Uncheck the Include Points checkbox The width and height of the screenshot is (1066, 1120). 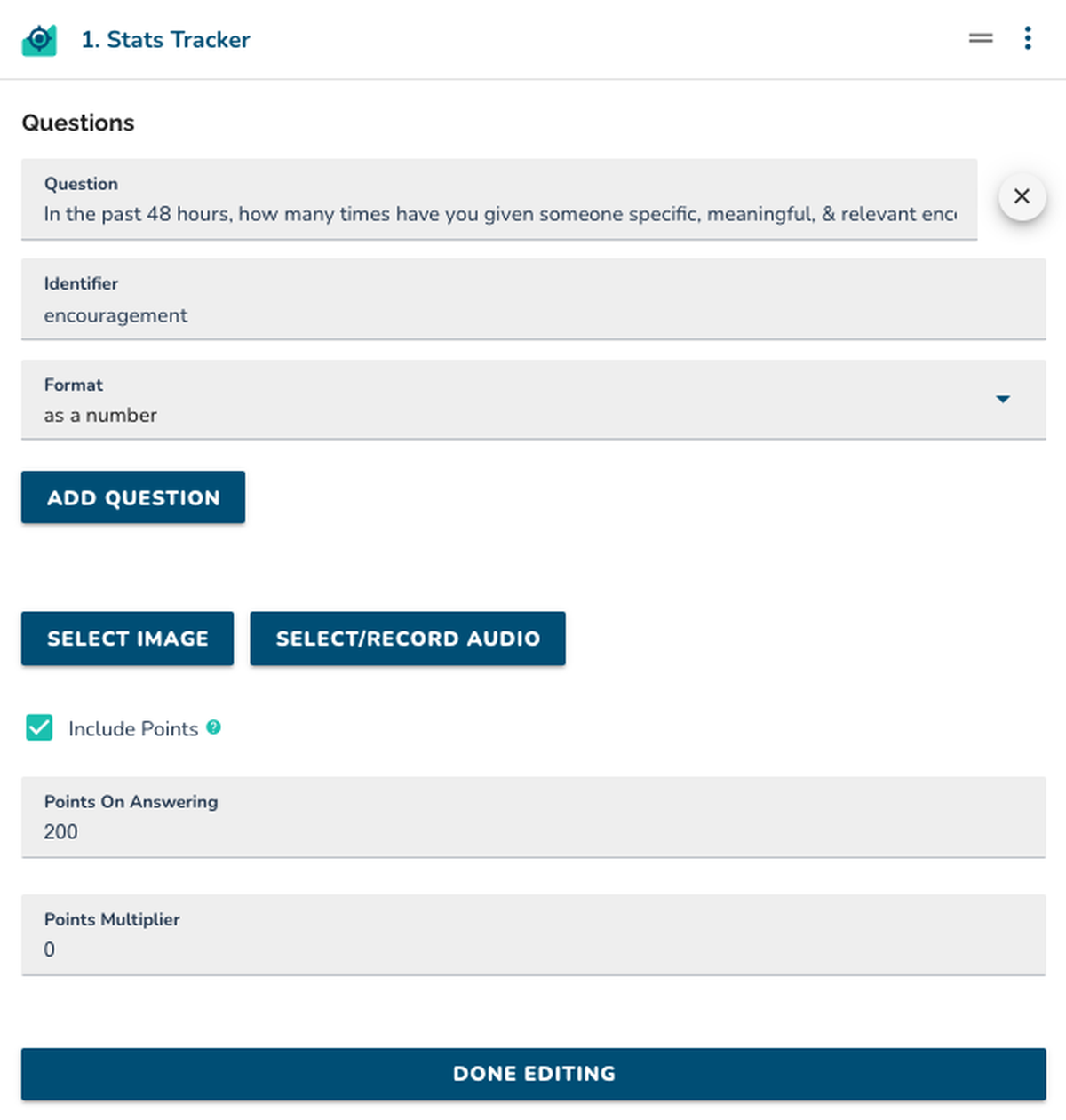[39, 727]
